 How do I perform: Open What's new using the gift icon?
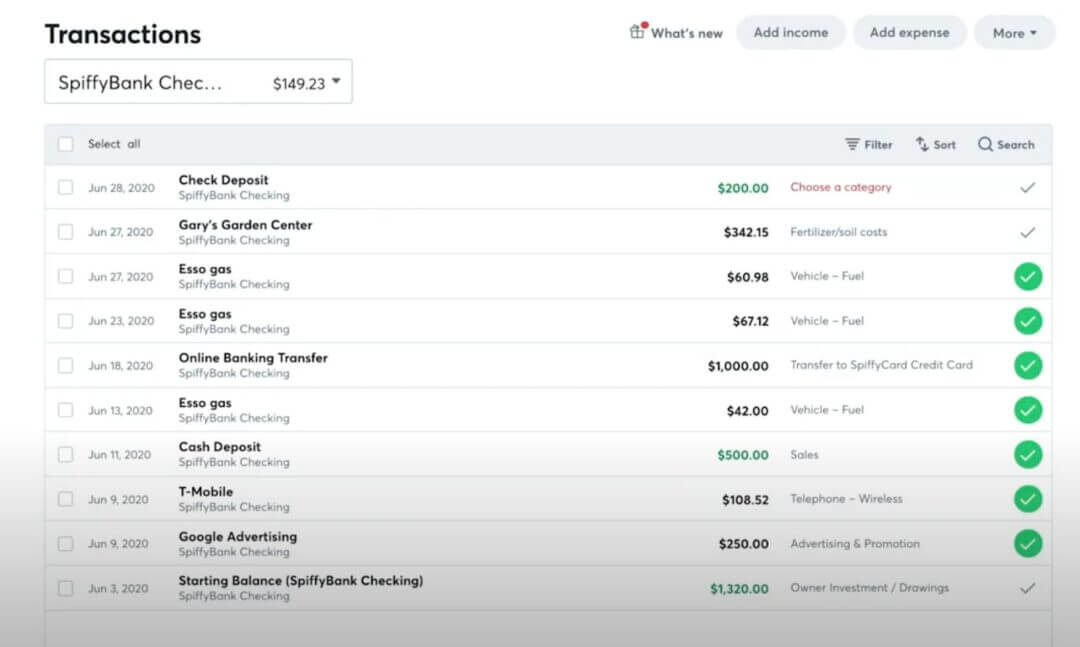click(677, 32)
